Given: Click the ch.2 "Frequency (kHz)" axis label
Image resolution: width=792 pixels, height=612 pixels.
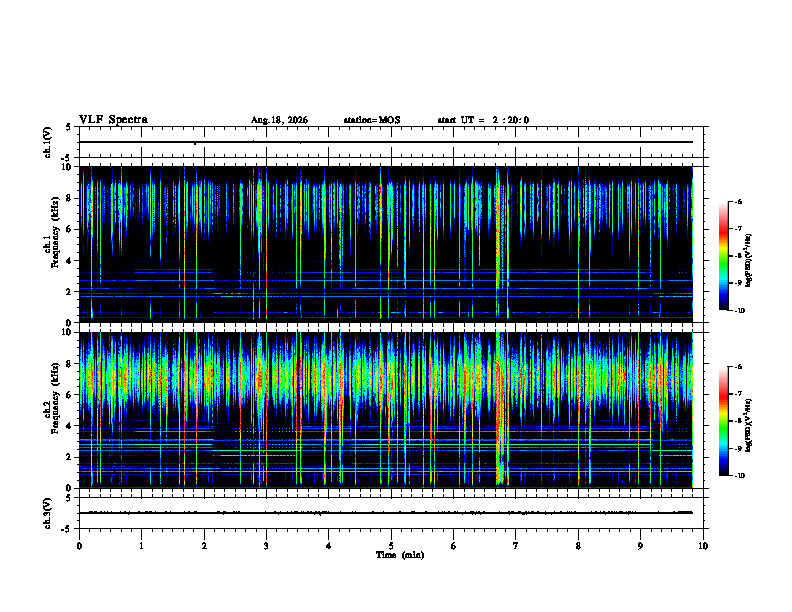Looking at the screenshot, I should coord(55,398).
